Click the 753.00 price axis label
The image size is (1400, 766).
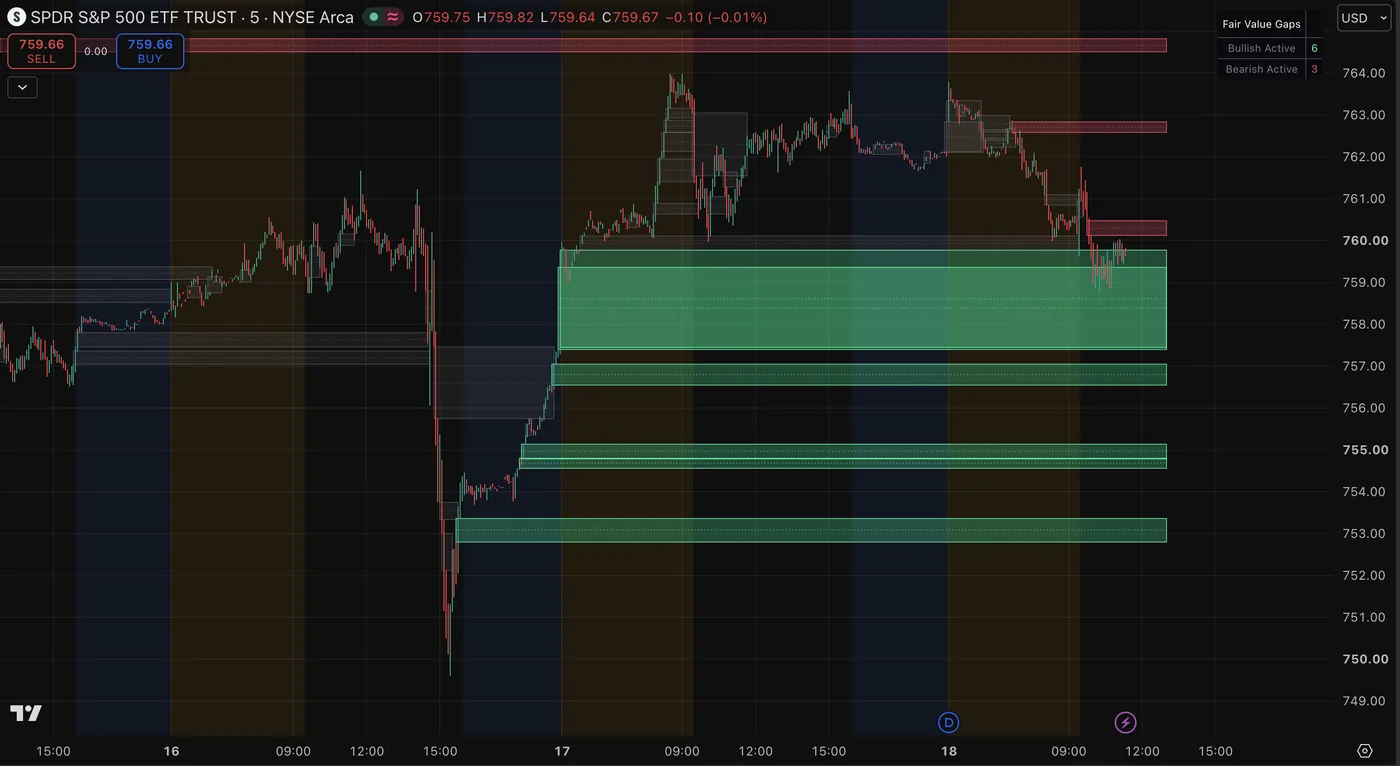point(1364,533)
